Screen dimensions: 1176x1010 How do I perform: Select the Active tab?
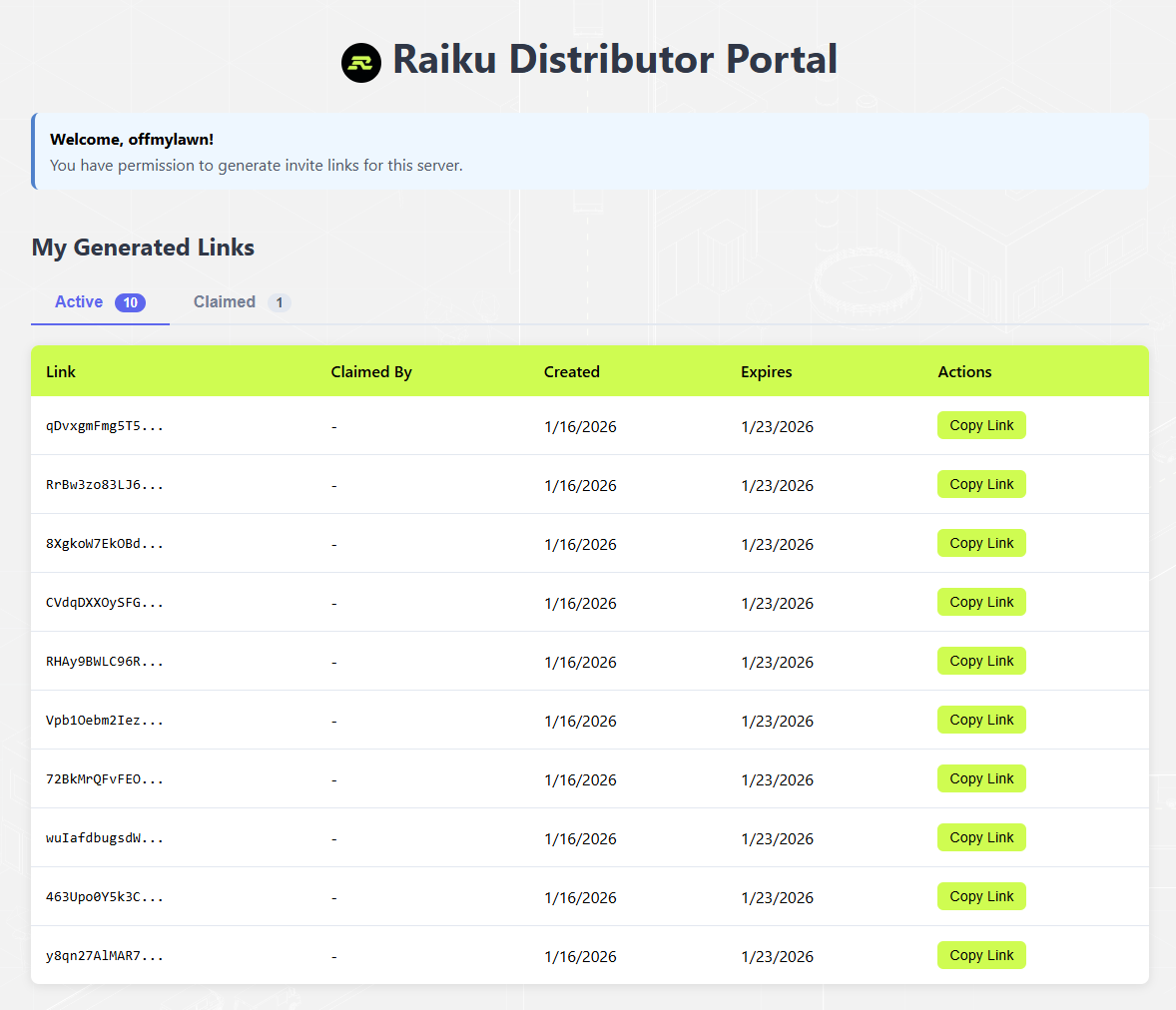click(x=79, y=301)
